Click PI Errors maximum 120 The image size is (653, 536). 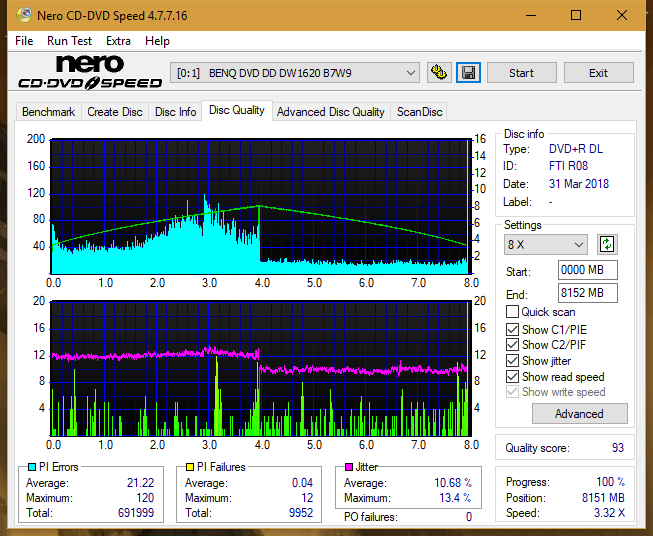point(145,498)
